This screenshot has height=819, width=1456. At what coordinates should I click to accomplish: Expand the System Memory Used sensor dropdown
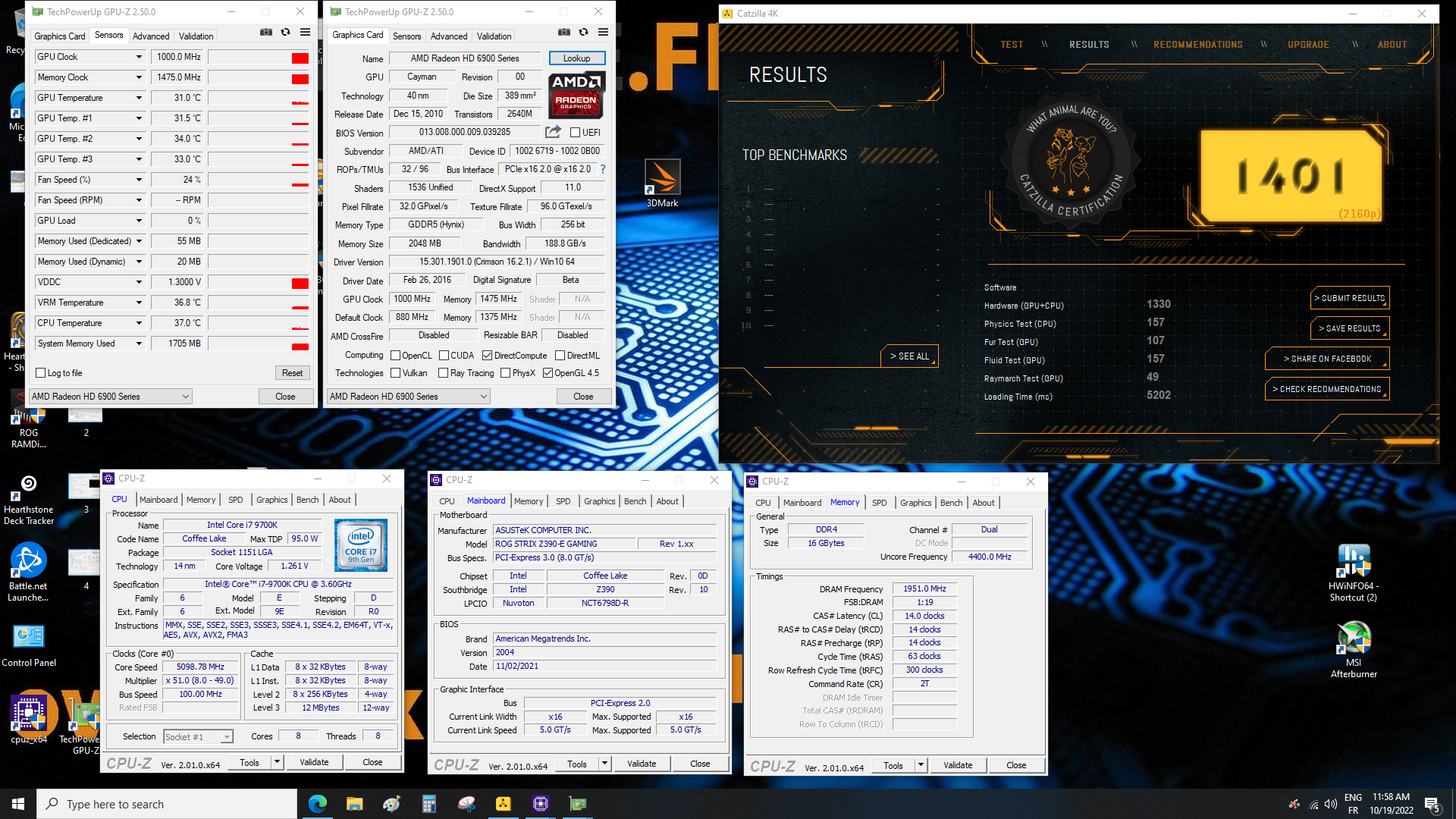pos(139,344)
